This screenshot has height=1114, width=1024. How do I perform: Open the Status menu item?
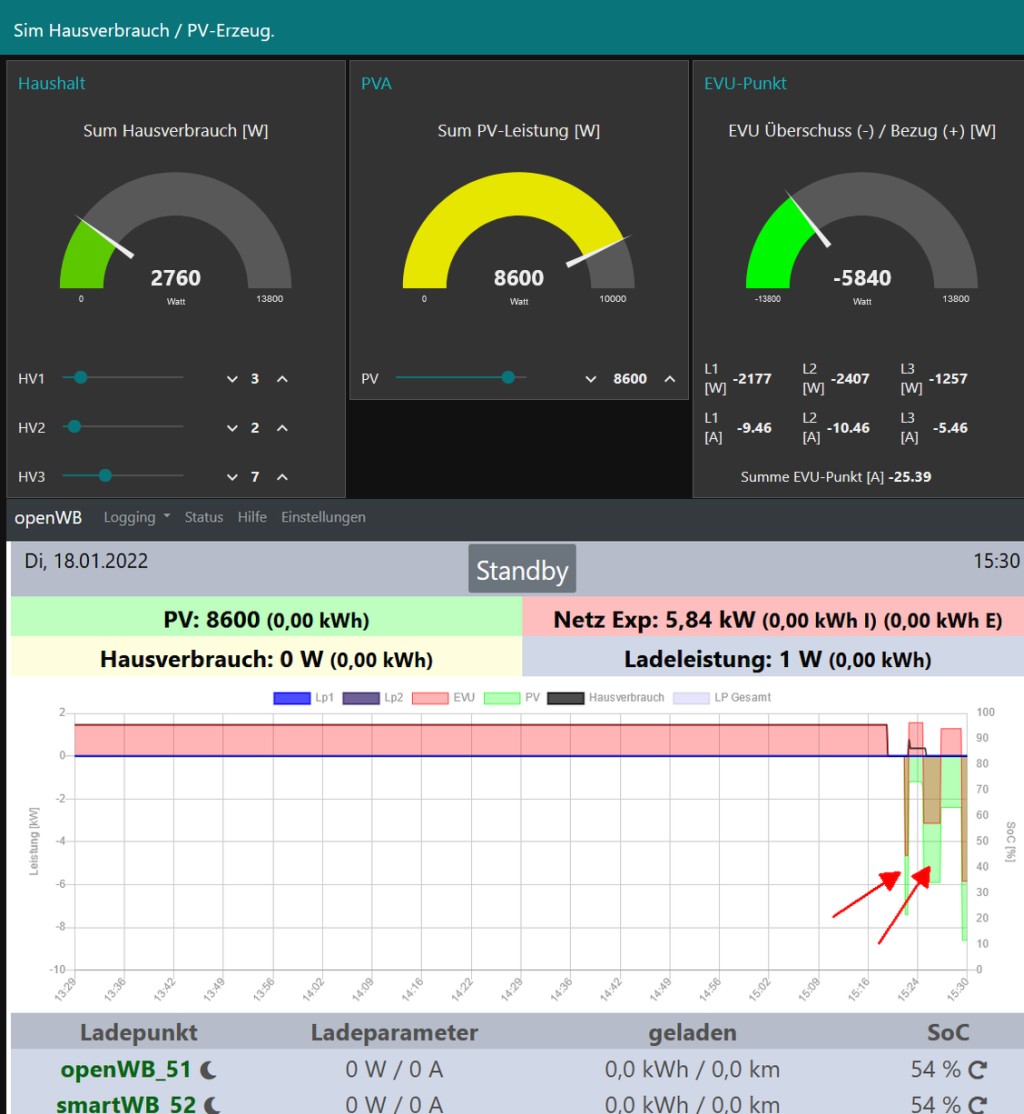click(203, 517)
